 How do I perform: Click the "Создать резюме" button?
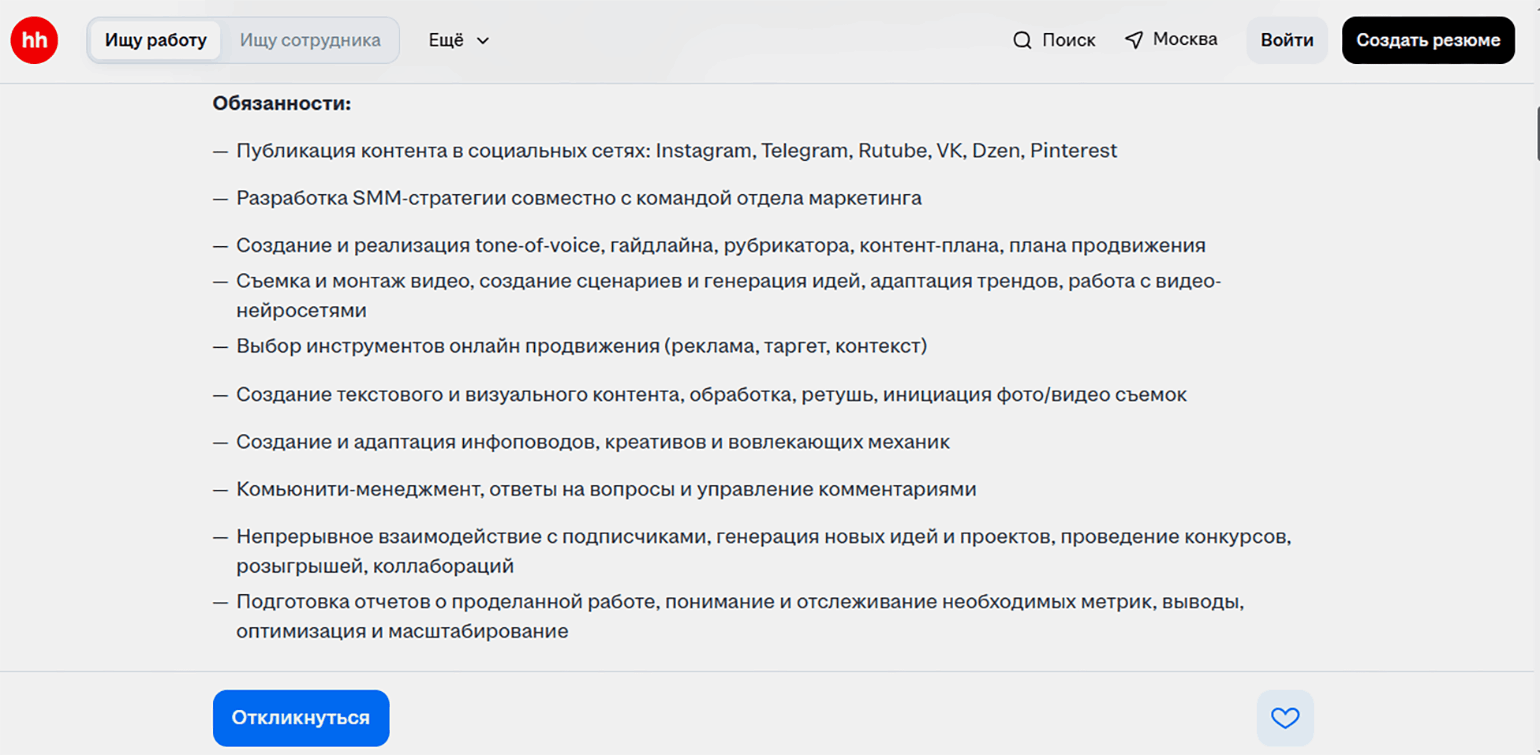tap(1428, 40)
